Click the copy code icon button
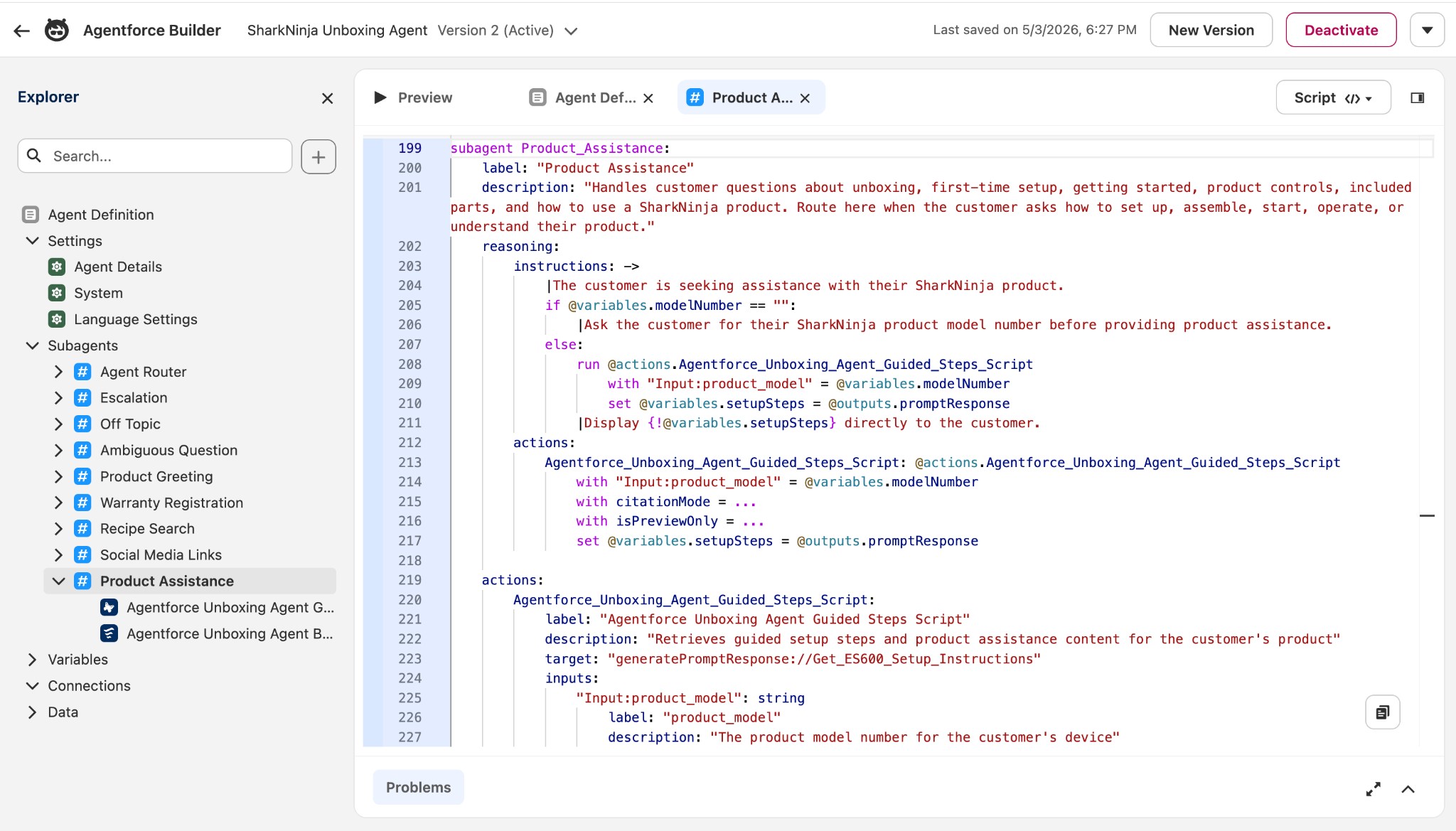The height and width of the screenshot is (831, 1456). point(1382,712)
